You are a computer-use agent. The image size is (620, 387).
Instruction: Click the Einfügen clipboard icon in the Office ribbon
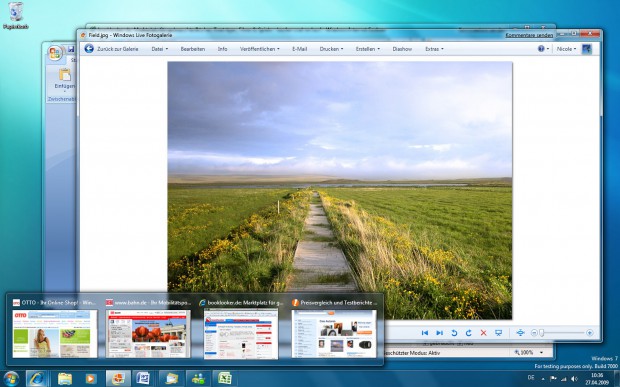point(64,74)
